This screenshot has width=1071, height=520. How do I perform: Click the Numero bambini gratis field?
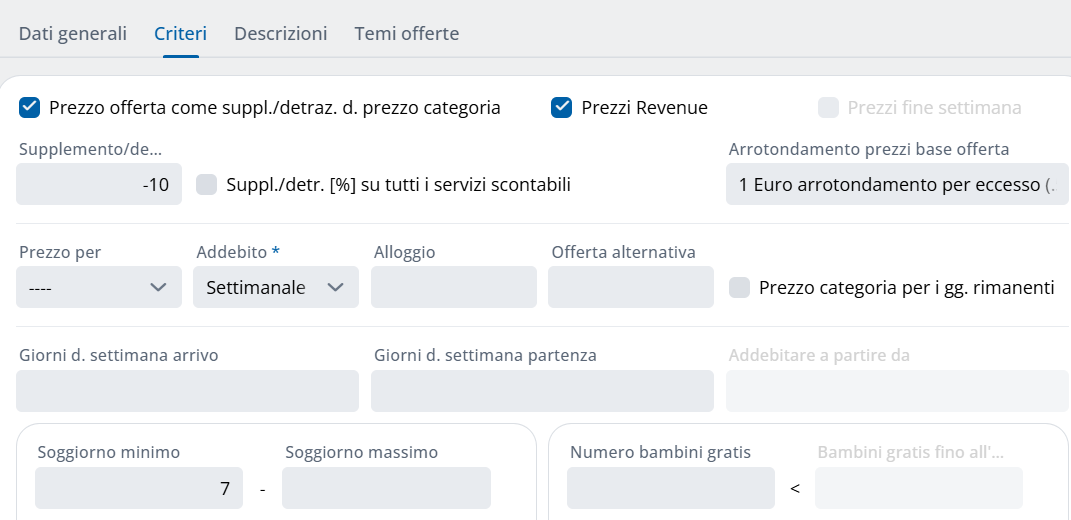(670, 489)
